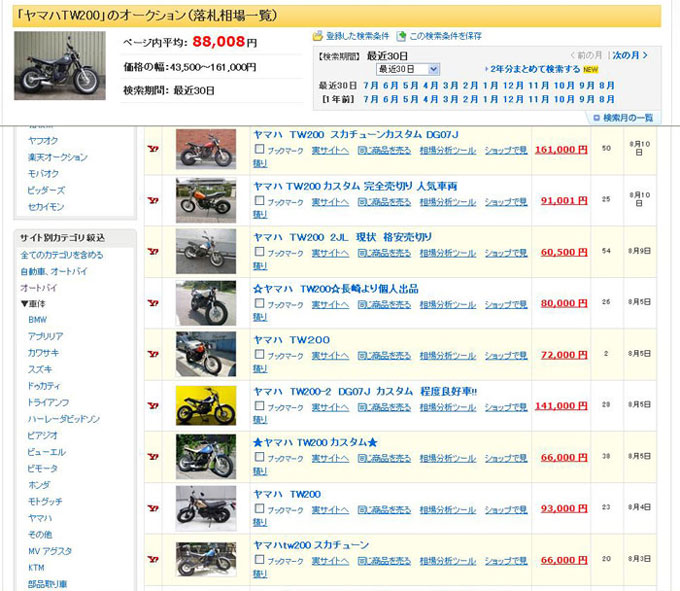Select ホンダ in the category sidebar
The width and height of the screenshot is (680, 591).
coord(41,483)
